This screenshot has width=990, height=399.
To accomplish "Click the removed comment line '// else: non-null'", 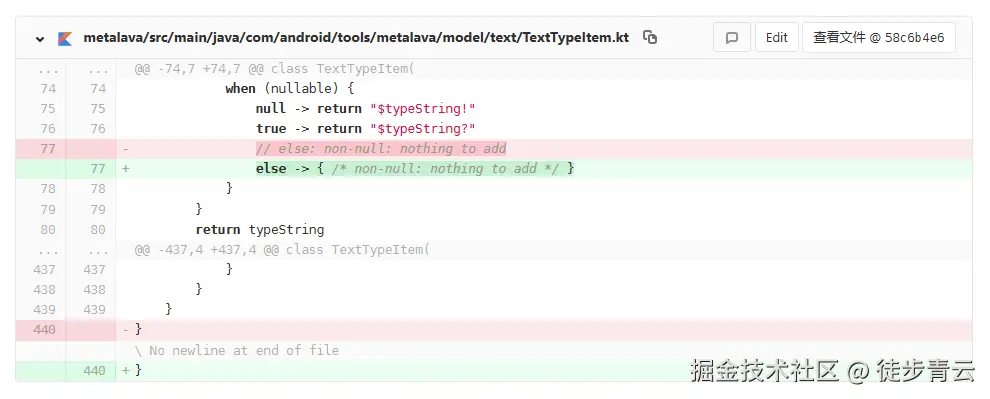I will point(381,149).
